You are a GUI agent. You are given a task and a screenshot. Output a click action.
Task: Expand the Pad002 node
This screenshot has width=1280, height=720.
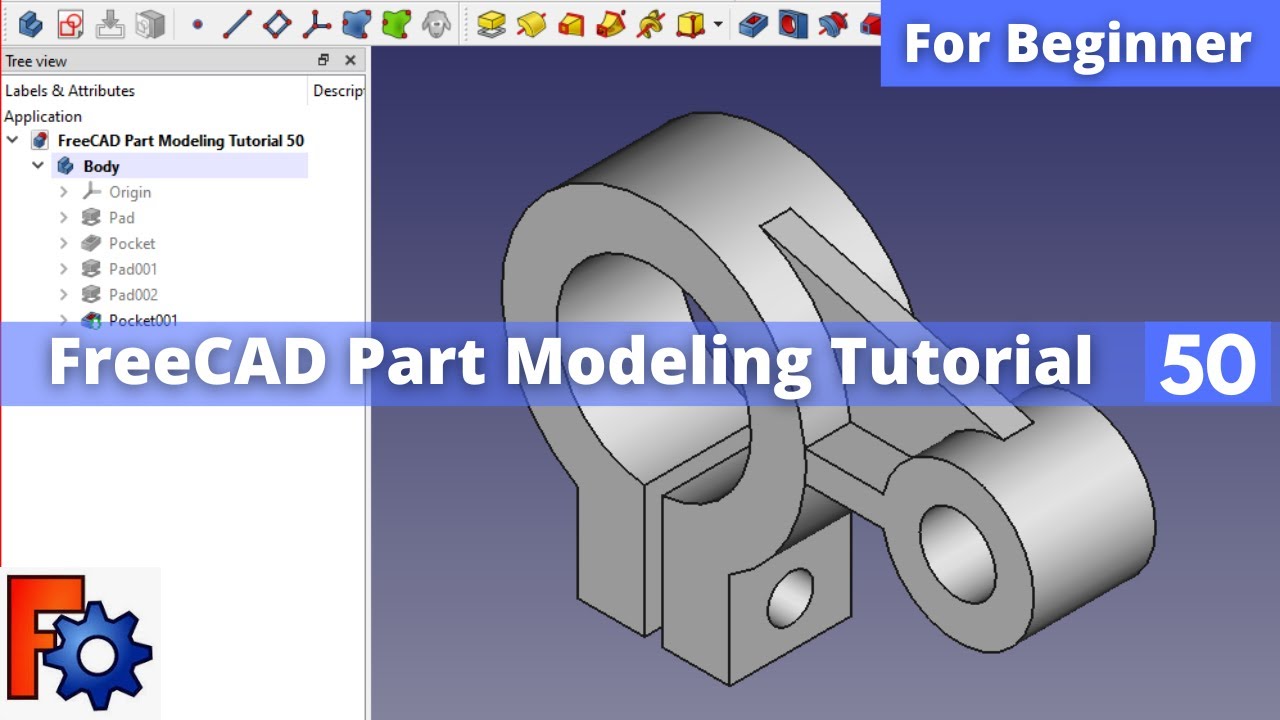pos(64,295)
